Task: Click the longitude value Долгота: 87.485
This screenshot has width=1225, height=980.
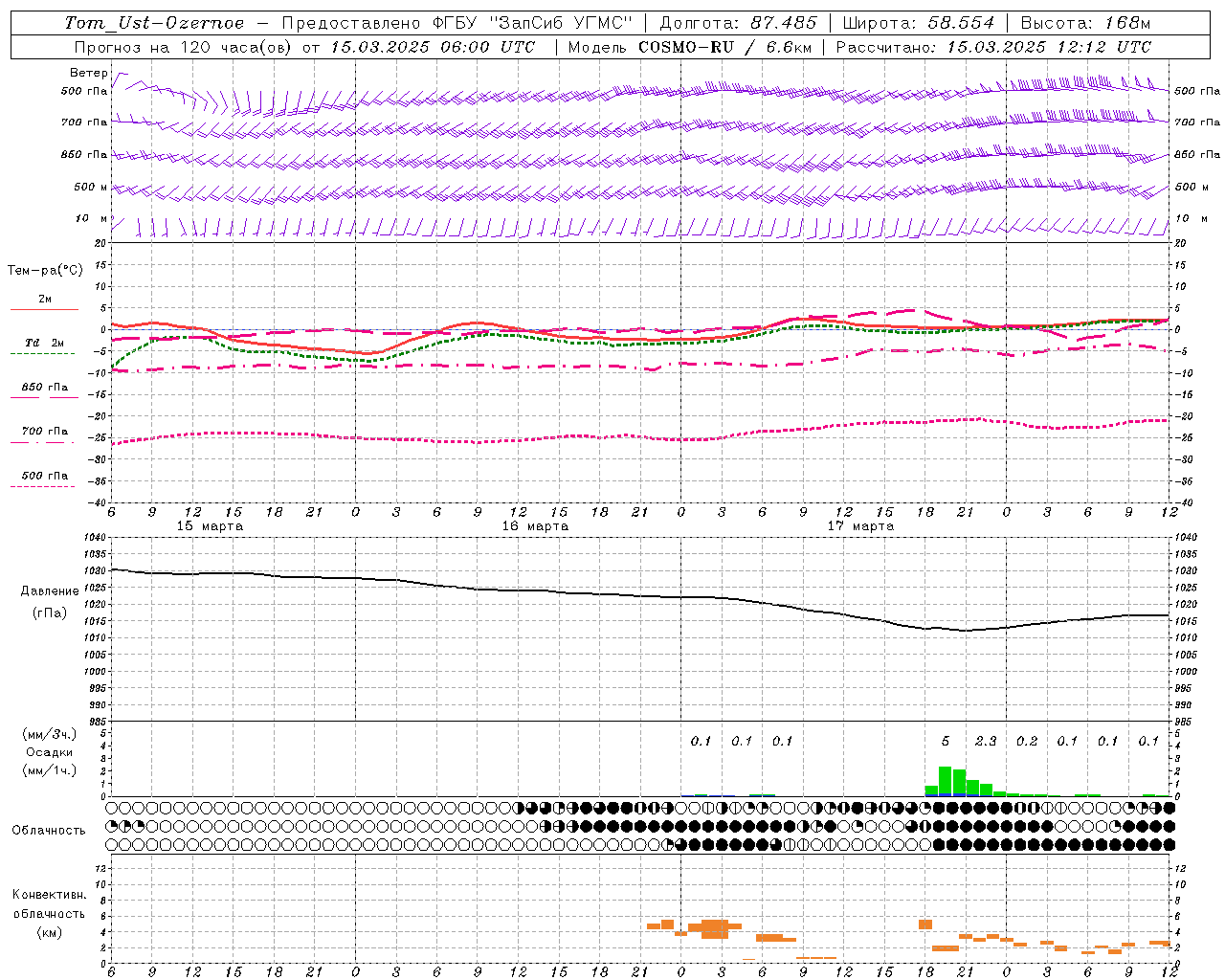Action: click(739, 23)
